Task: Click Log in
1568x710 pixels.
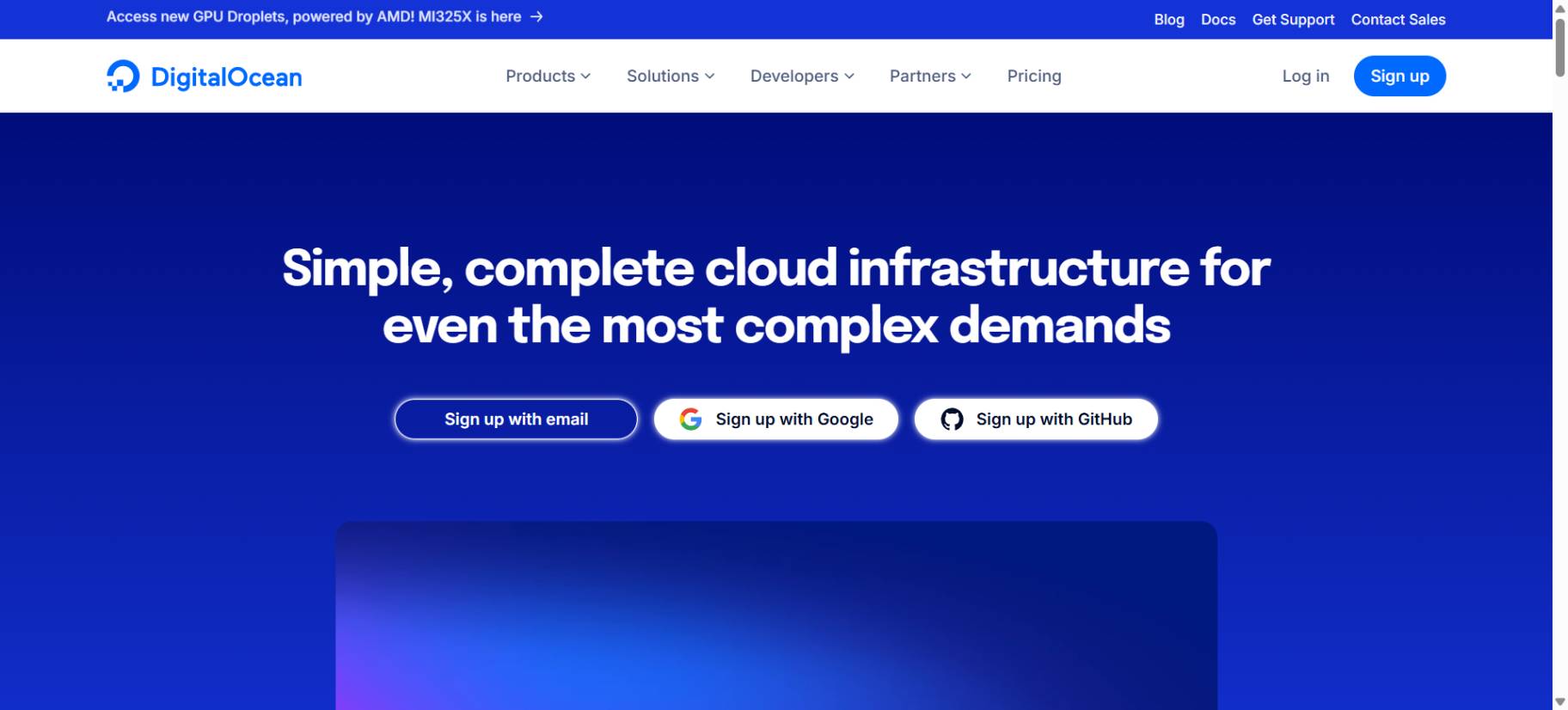Action: pyautogui.click(x=1305, y=76)
